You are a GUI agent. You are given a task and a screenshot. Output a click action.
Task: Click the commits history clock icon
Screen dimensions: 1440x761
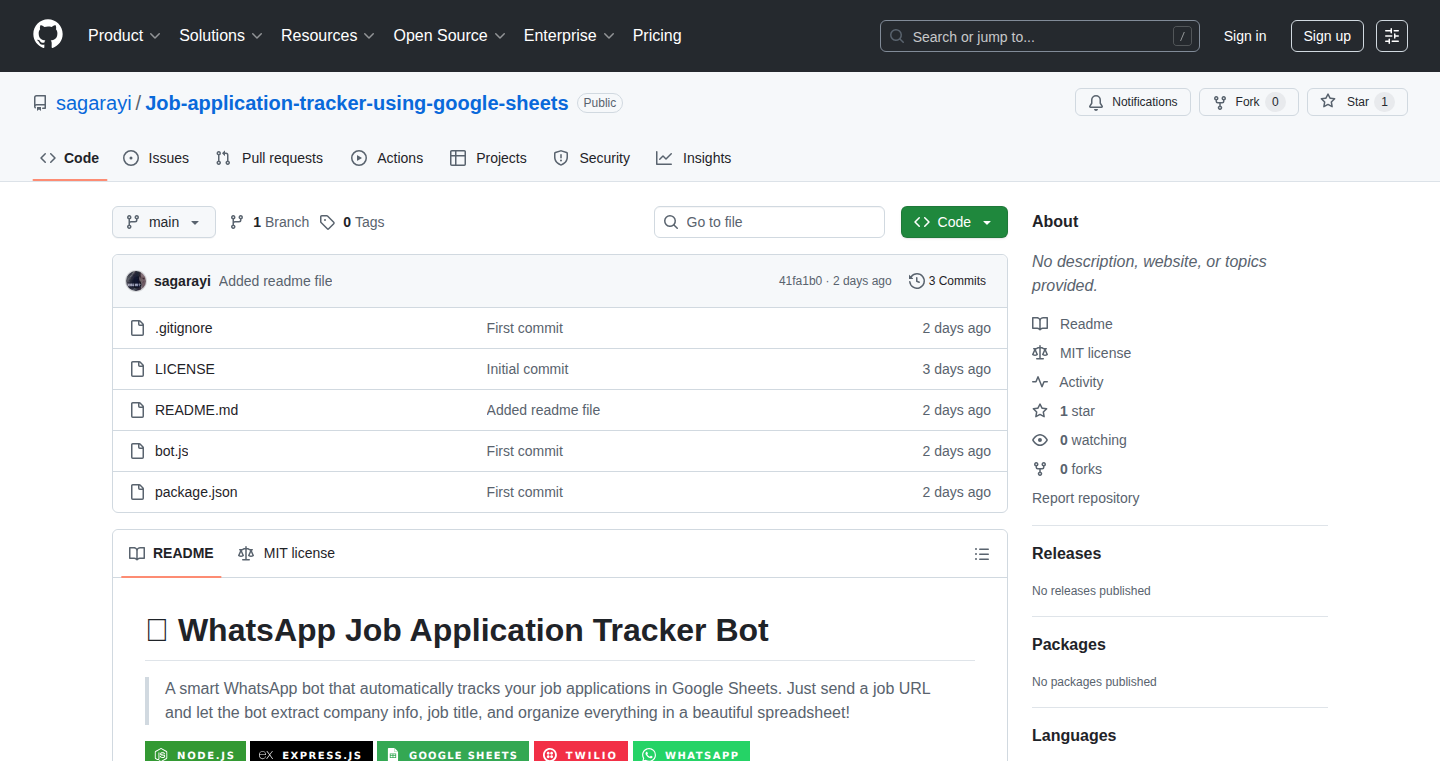(916, 281)
